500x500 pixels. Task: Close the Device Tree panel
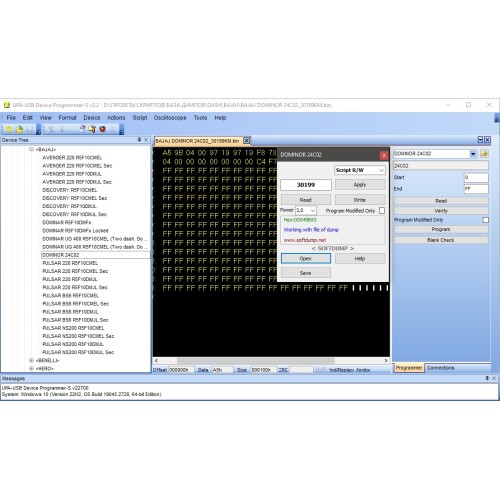146,140
